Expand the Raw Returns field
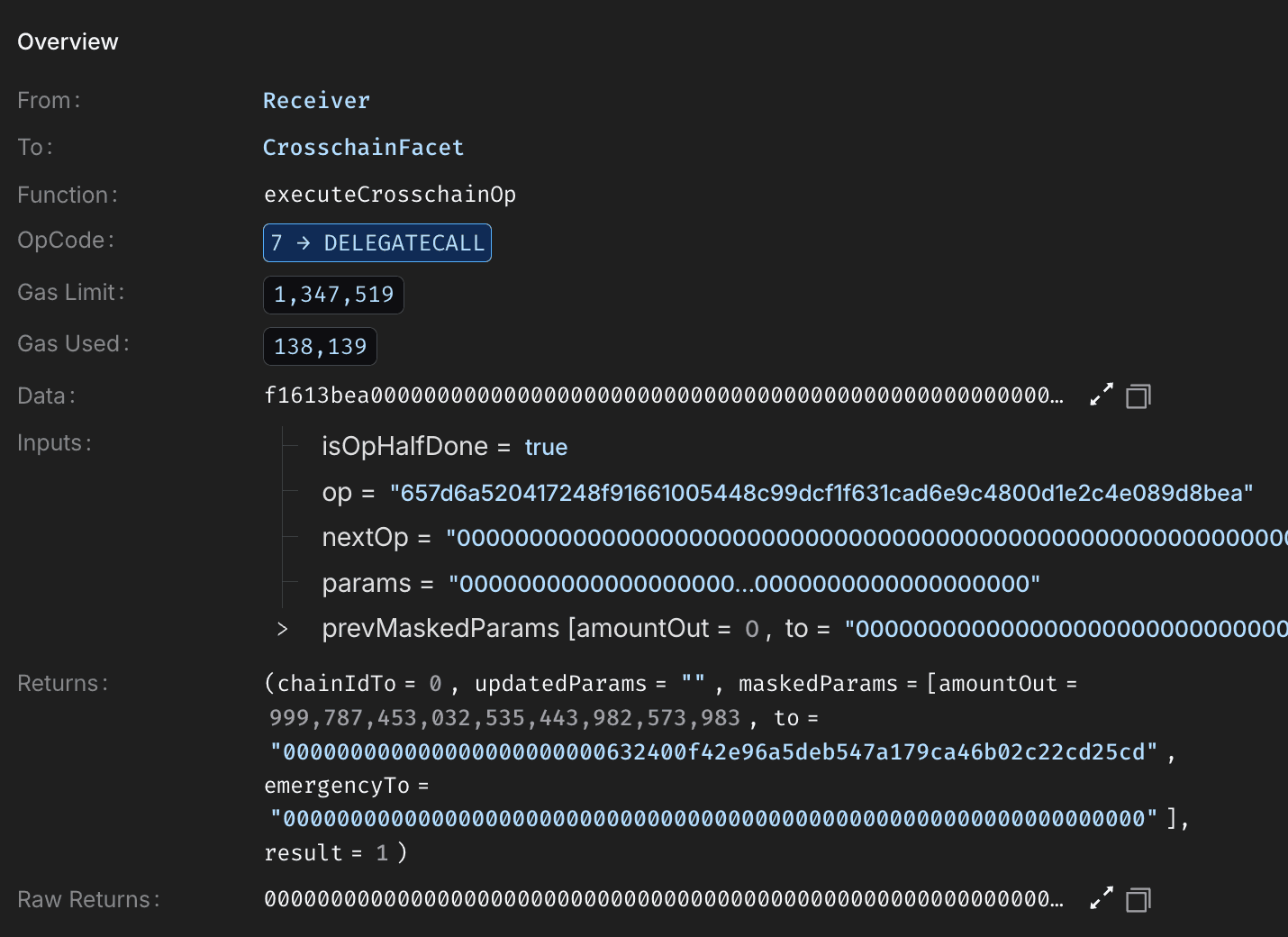The height and width of the screenshot is (937, 1288). (x=1101, y=898)
